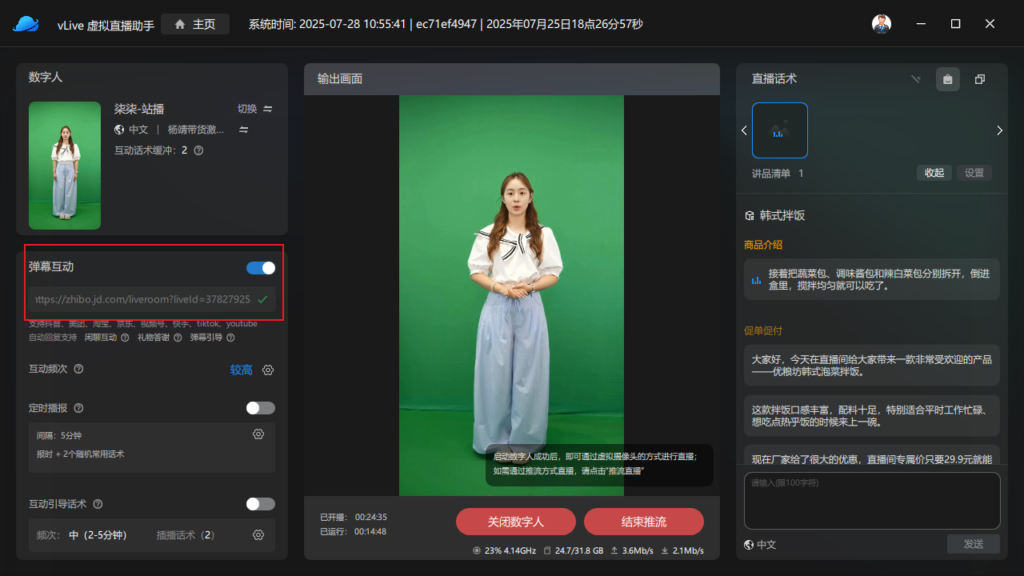Go to previous product with left chevron
Screen dimensions: 1024x576
[x=743, y=130]
